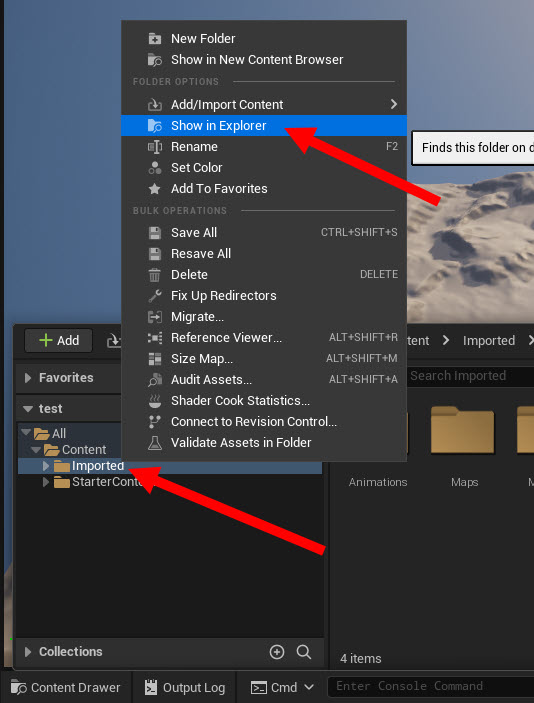Select the Imported folder in tree

pos(97,466)
